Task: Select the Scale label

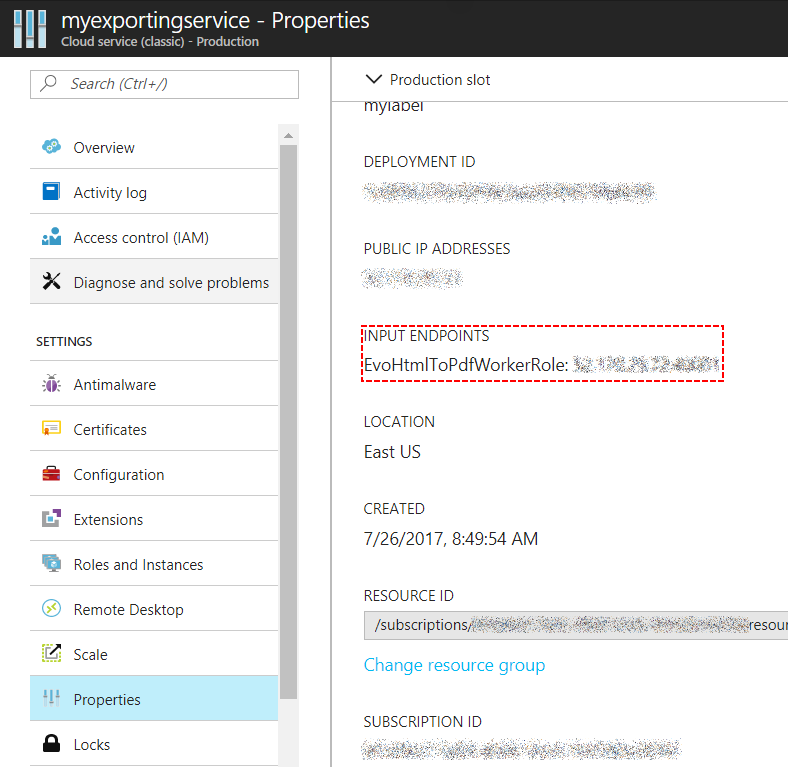Action: point(90,654)
